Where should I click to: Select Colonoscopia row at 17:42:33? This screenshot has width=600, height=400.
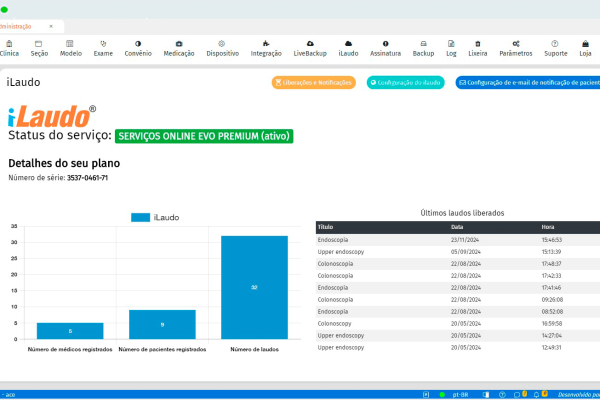point(458,276)
